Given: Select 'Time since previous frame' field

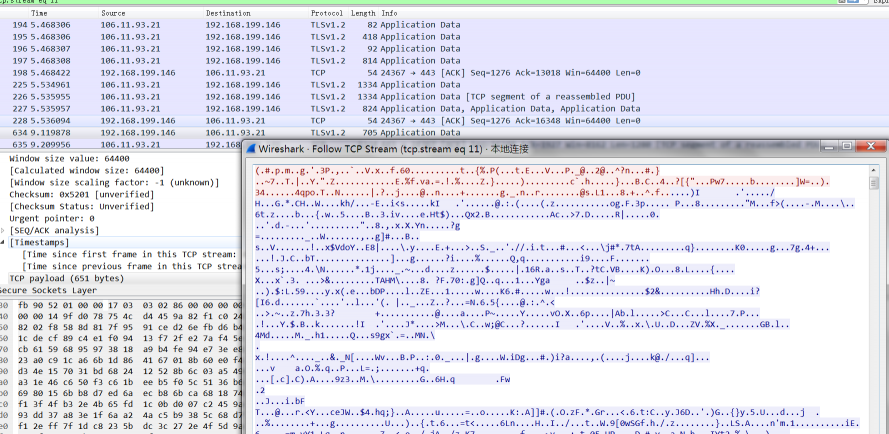Looking at the screenshot, I should (132, 266).
